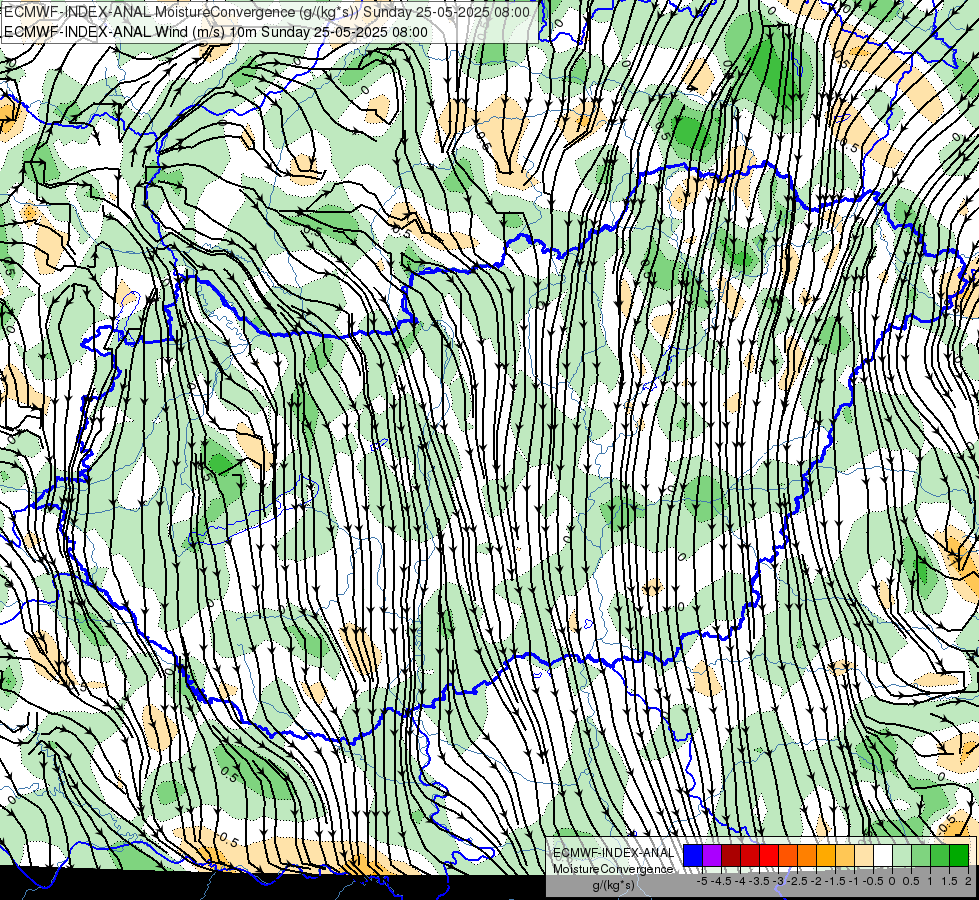
Task: Click 'MoistureConvergence' label in legend box
Action: tap(613, 869)
